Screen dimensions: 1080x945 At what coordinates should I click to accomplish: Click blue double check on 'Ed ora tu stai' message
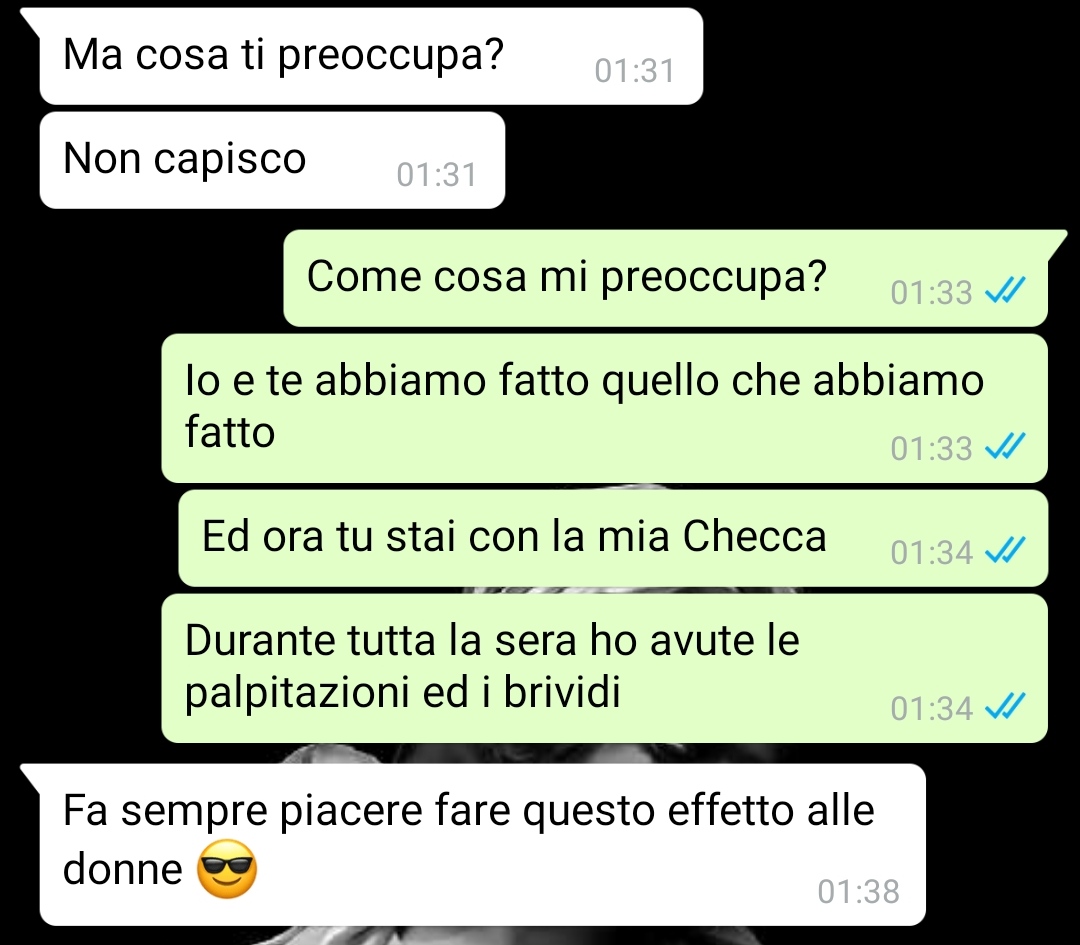pyautogui.click(x=1006, y=550)
